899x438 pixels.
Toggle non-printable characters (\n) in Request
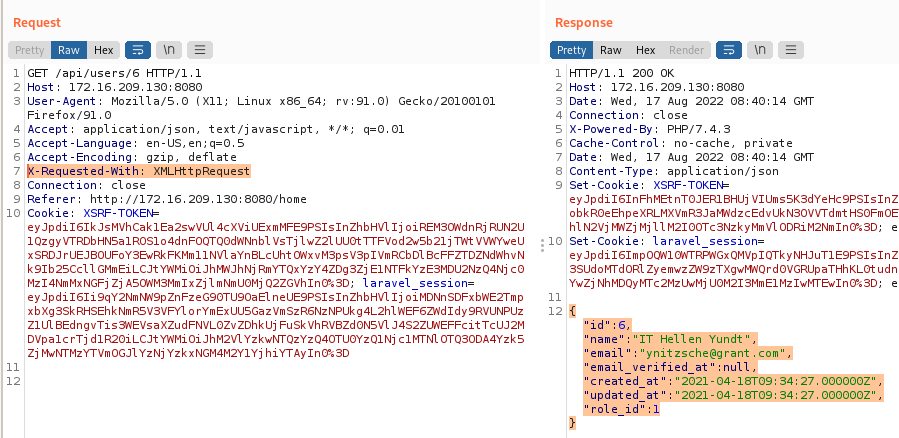169,50
